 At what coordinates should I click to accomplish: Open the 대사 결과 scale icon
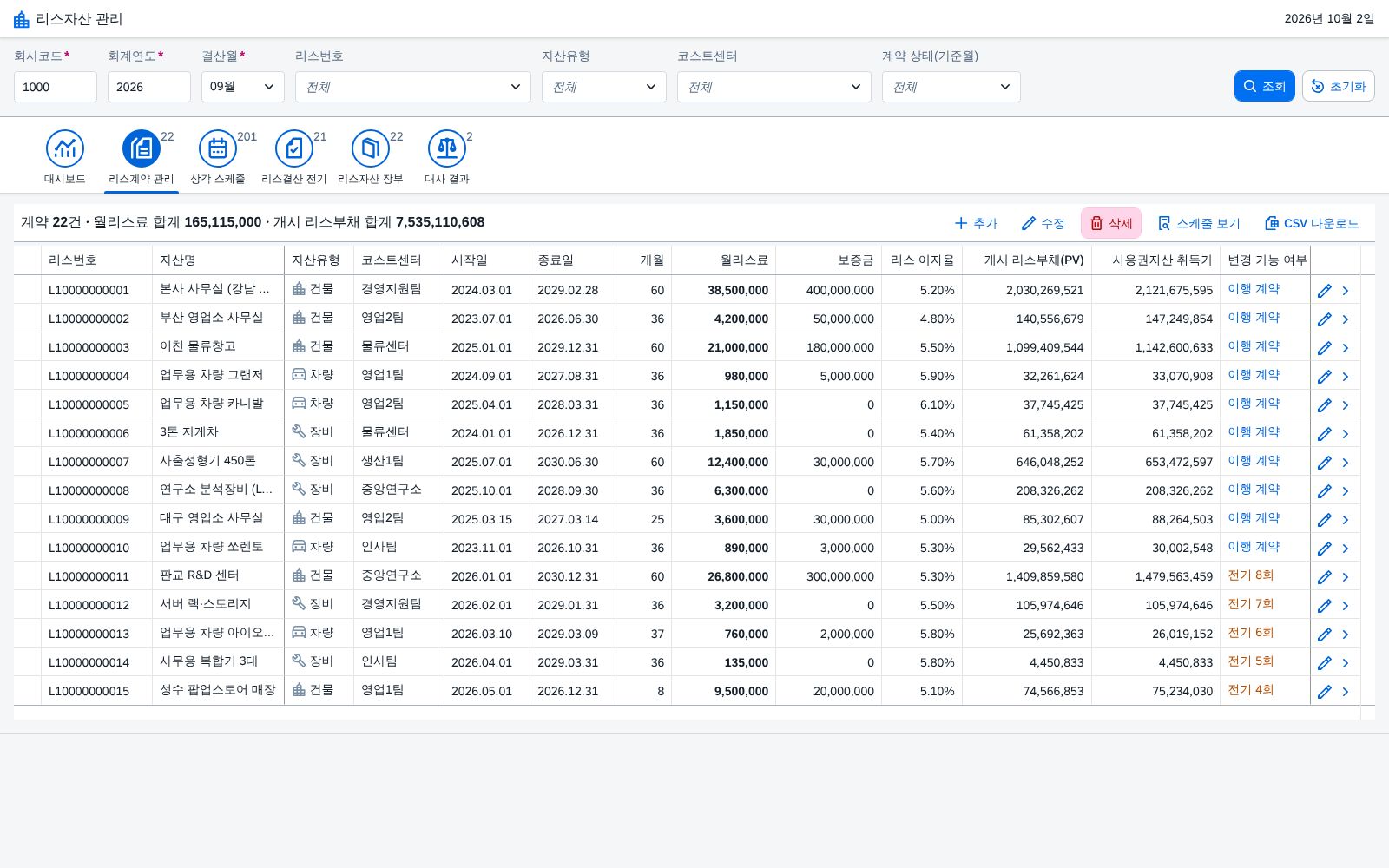pyautogui.click(x=447, y=149)
